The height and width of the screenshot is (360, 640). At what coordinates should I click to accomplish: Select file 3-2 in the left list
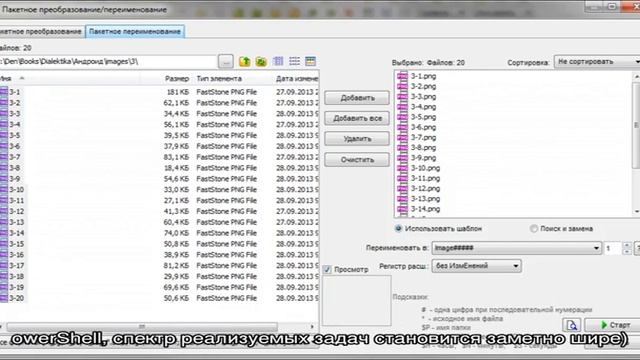tap(15, 103)
